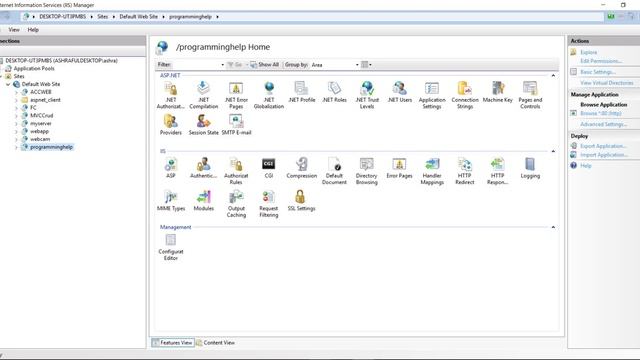Open Output Caching feature
The width and height of the screenshot is (640, 360).
[236, 204]
